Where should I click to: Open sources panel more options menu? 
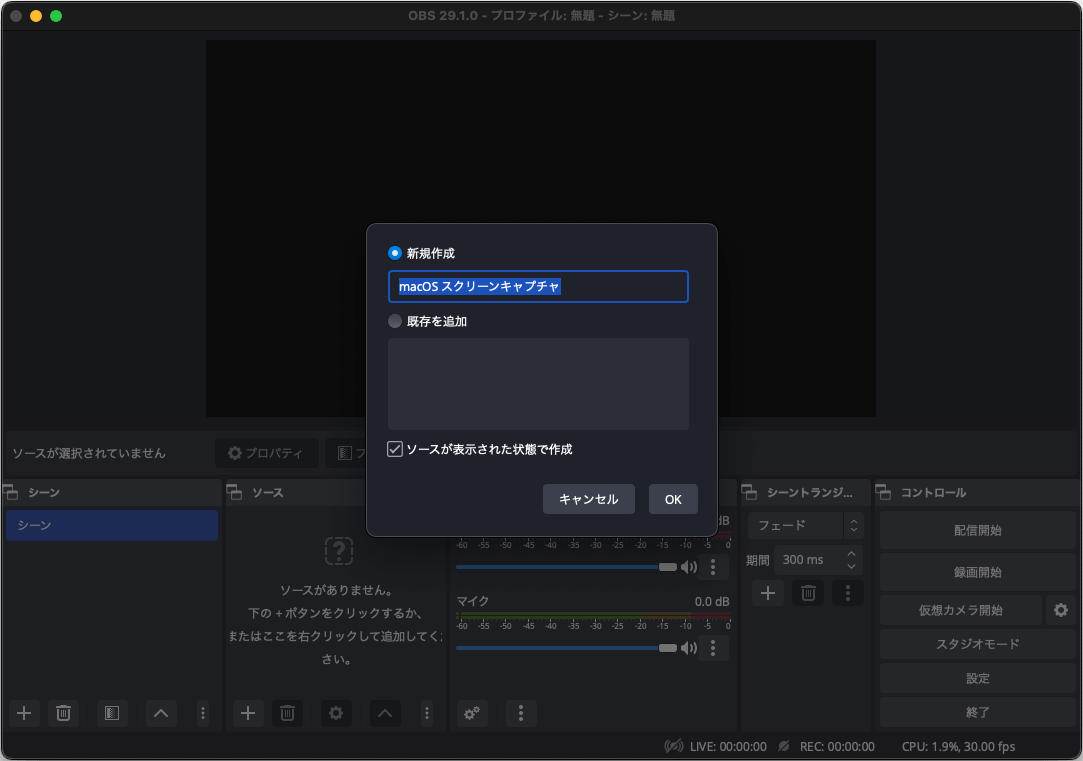(427, 713)
